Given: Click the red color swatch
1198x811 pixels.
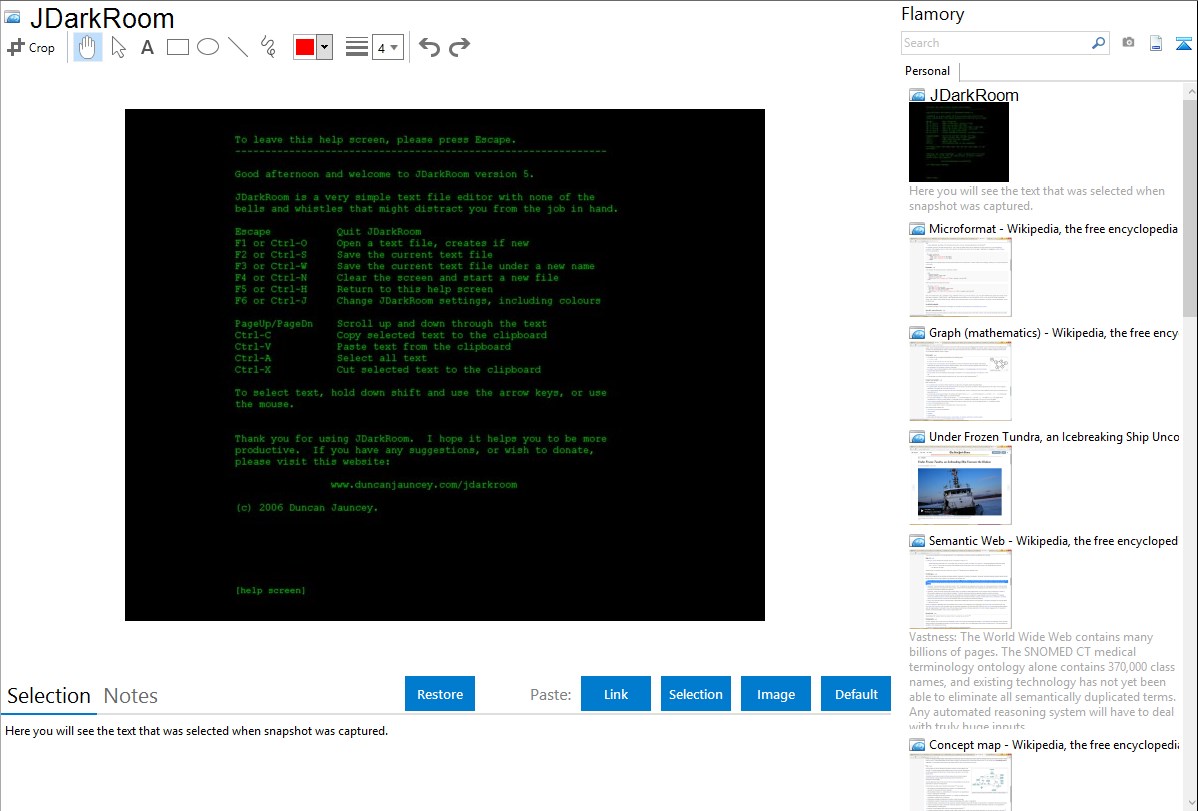Looking at the screenshot, I should (x=305, y=47).
